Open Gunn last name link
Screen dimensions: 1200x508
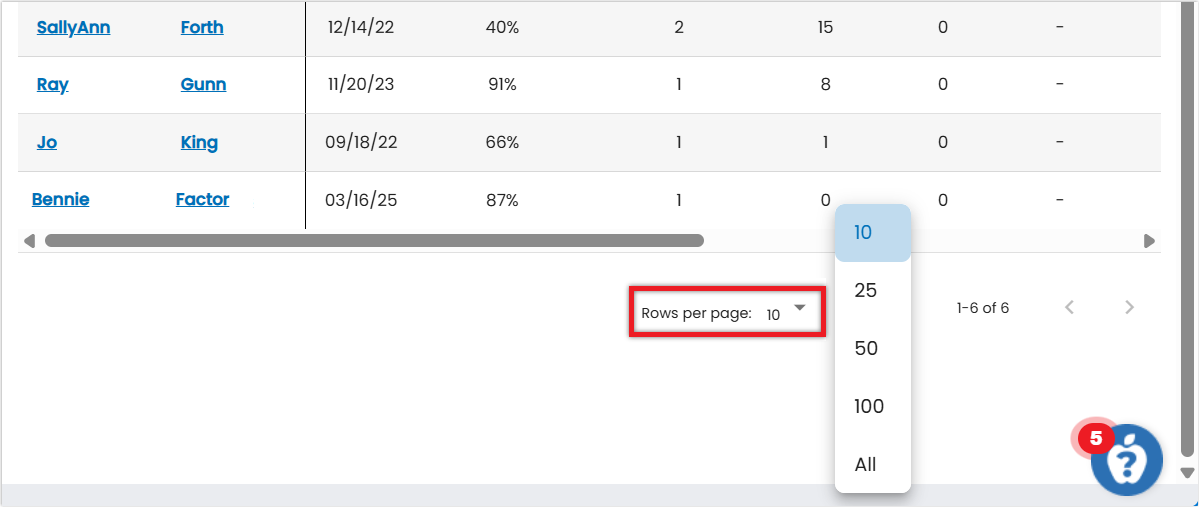203,85
